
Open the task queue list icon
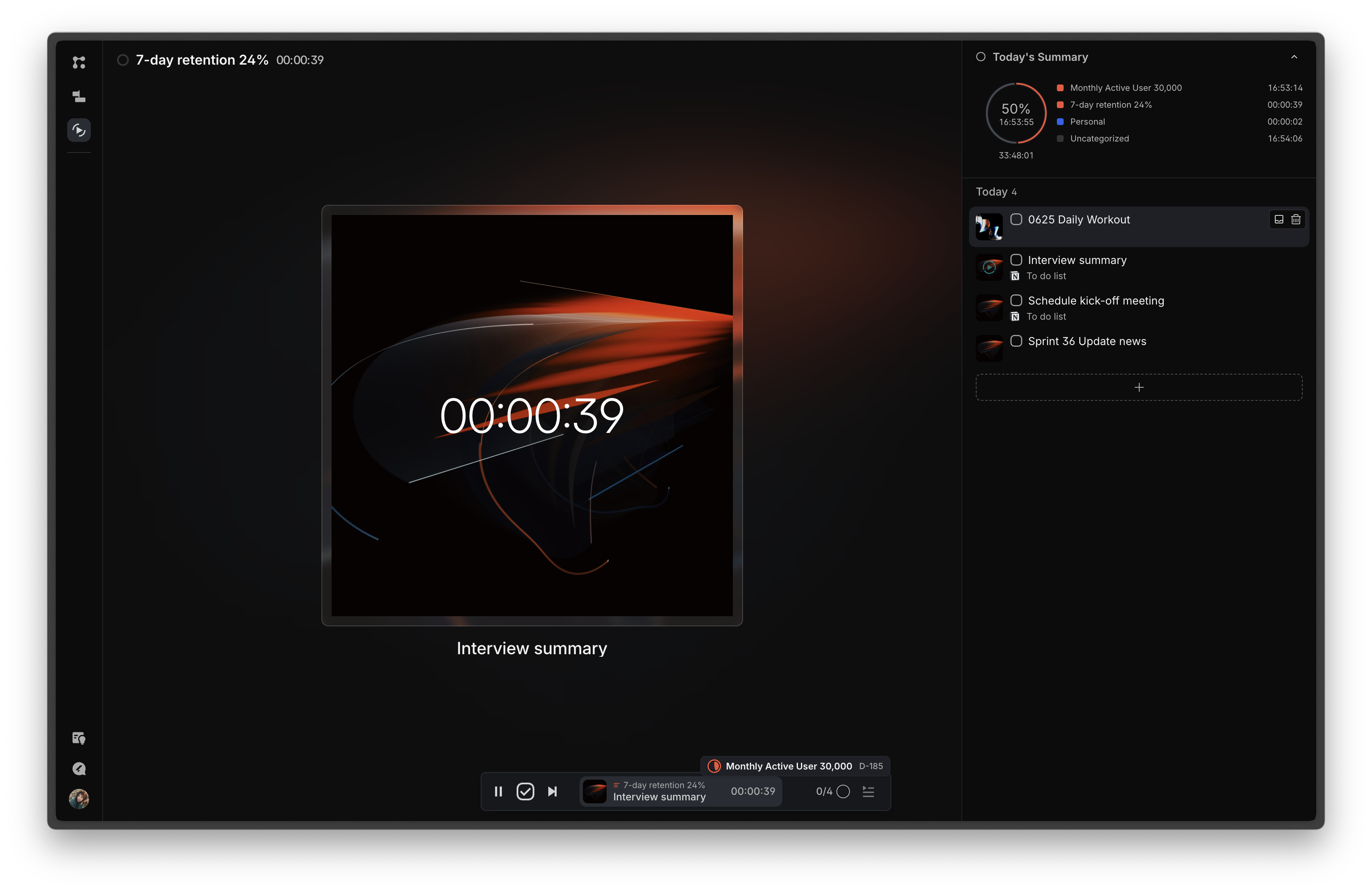tap(869, 792)
